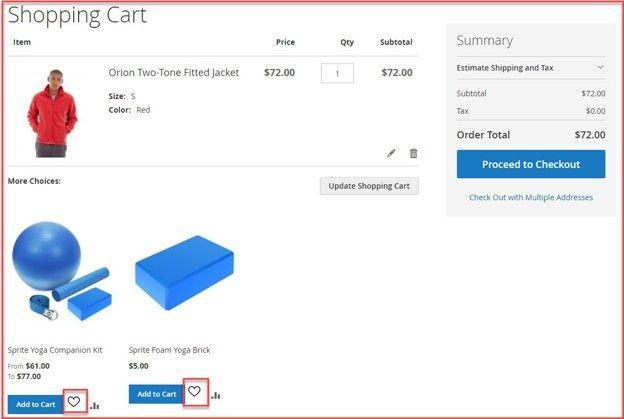
Task: Compare Sprite Foam Yoga Brick via chart icon
Action: (216, 395)
